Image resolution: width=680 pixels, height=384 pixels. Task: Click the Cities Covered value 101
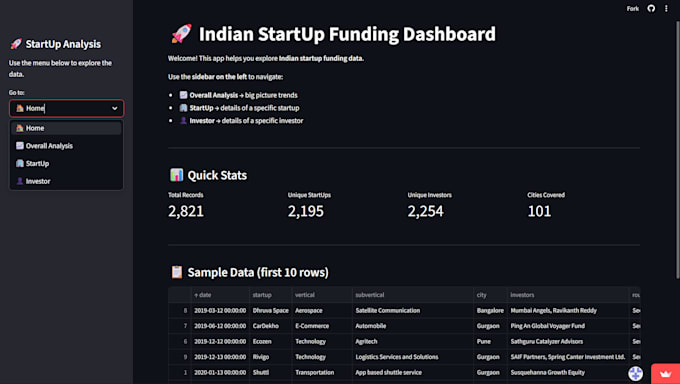click(x=539, y=211)
